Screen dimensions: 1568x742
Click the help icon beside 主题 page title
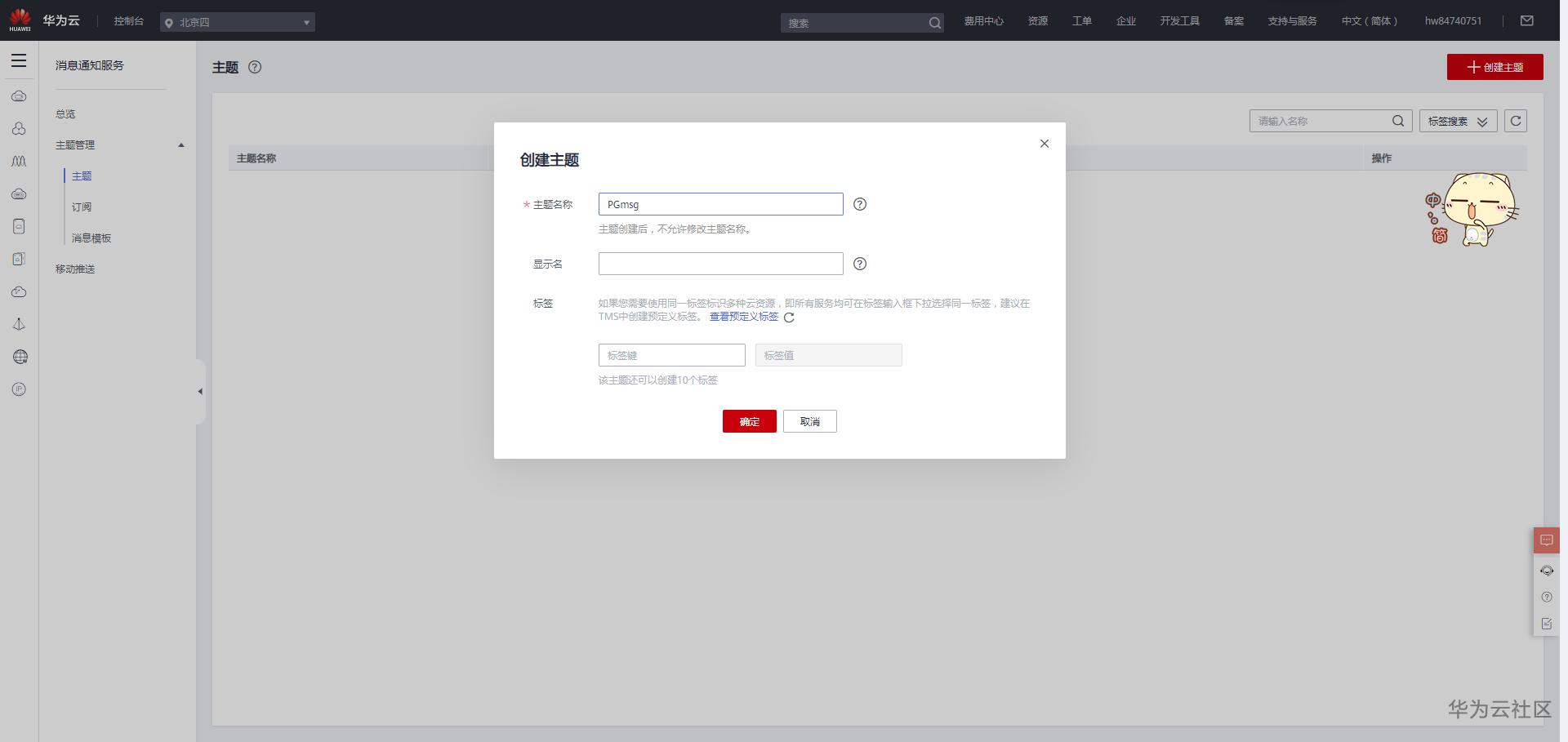coord(255,67)
